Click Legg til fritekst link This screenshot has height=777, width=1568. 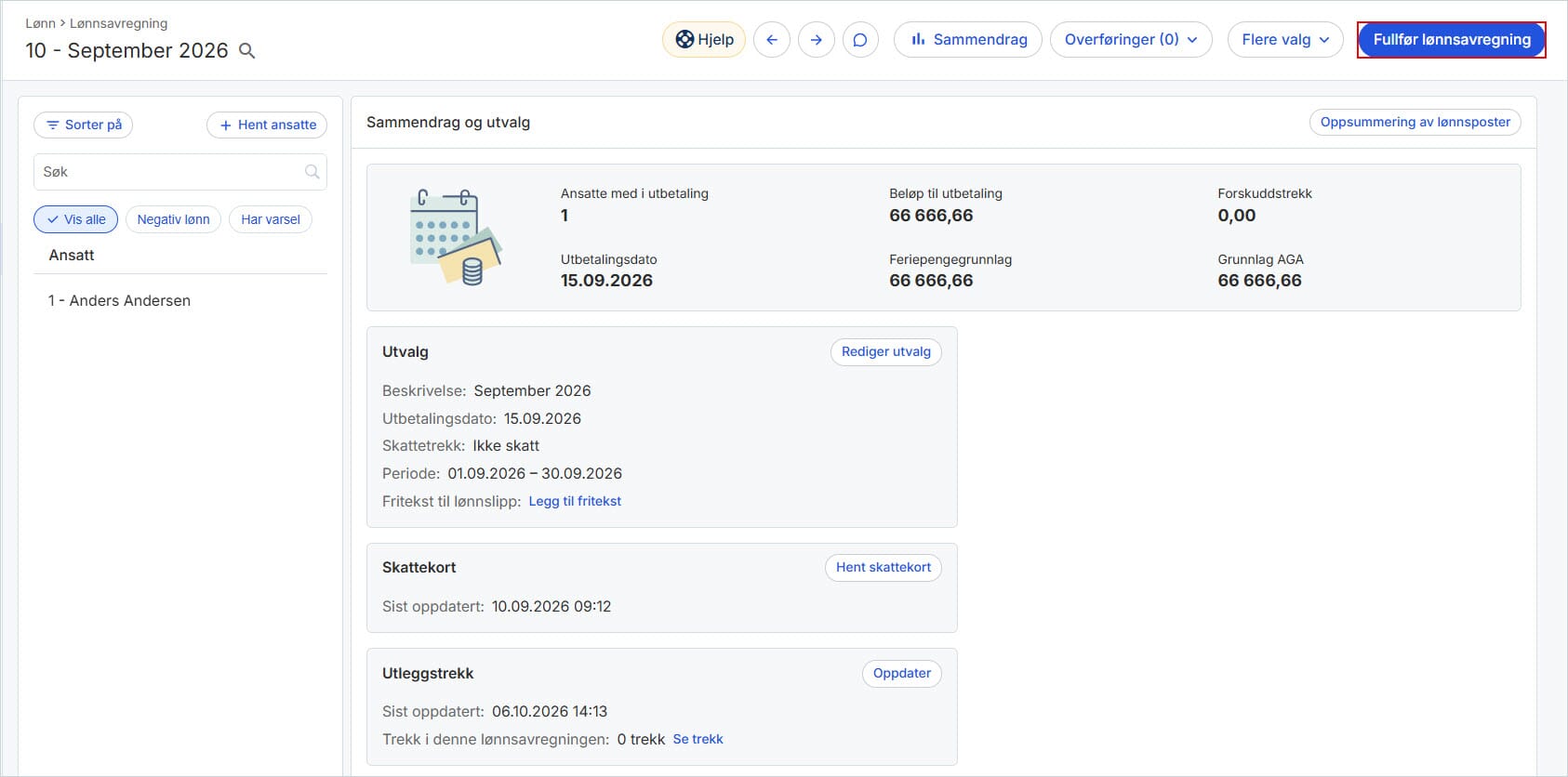[575, 501]
